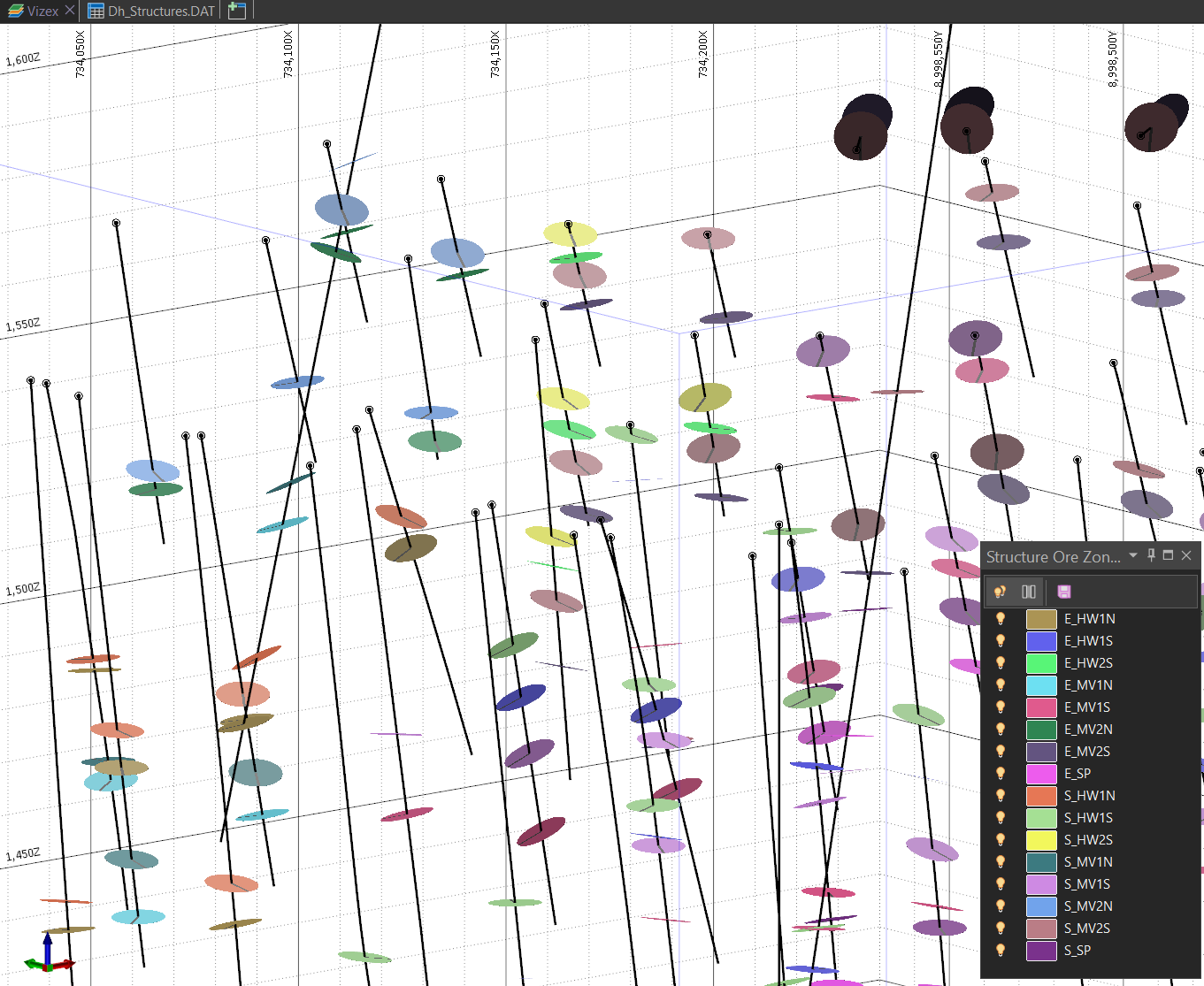Toggle visibility of E_HW1N zone
The height and width of the screenshot is (986, 1204).
pos(1001,618)
